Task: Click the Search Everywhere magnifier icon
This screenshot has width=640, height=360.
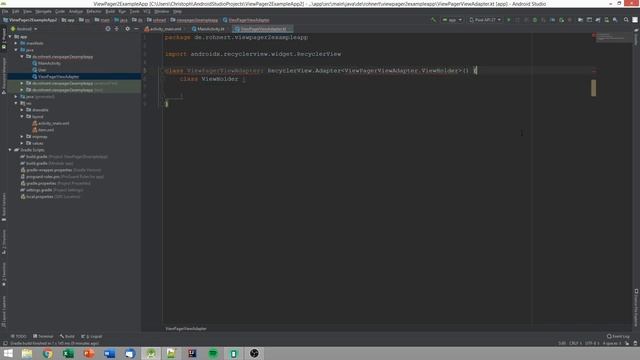Action: (x=626, y=20)
